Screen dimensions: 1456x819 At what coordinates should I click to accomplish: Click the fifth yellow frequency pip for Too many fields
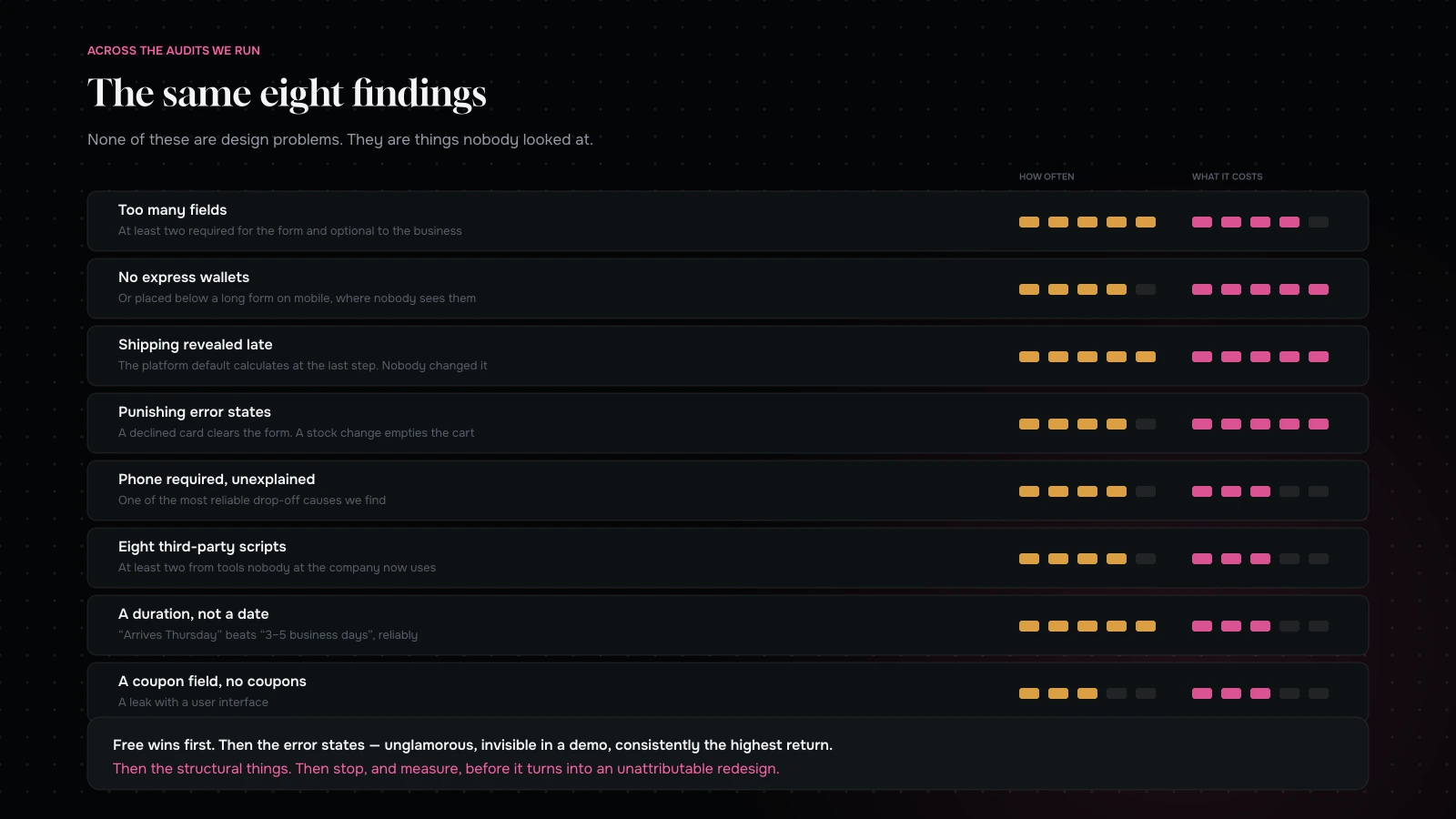click(1146, 222)
